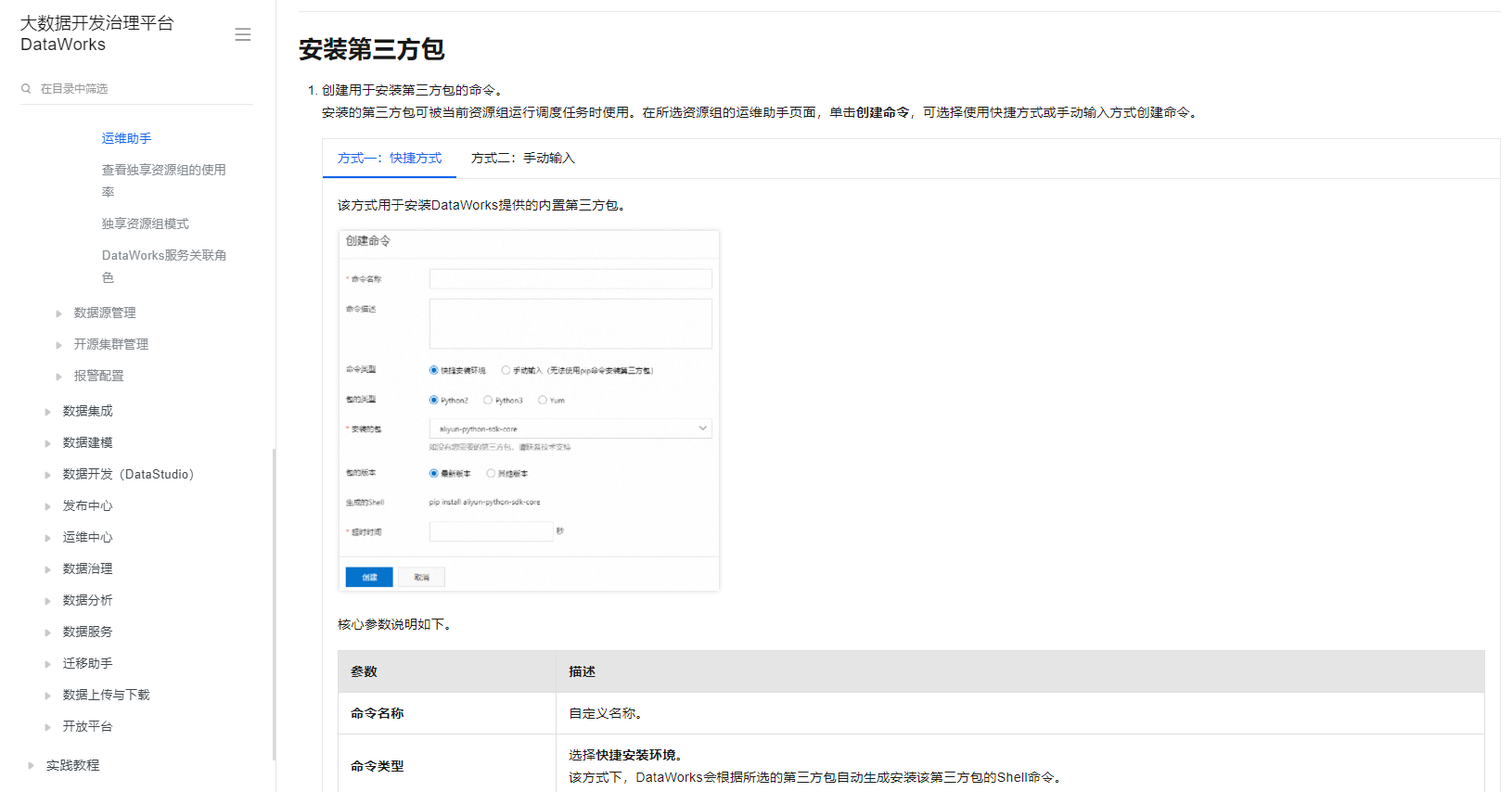Click 超时时间 input field in screenshot
Image resolution: width=1512 pixels, height=792 pixels.
tap(492, 531)
